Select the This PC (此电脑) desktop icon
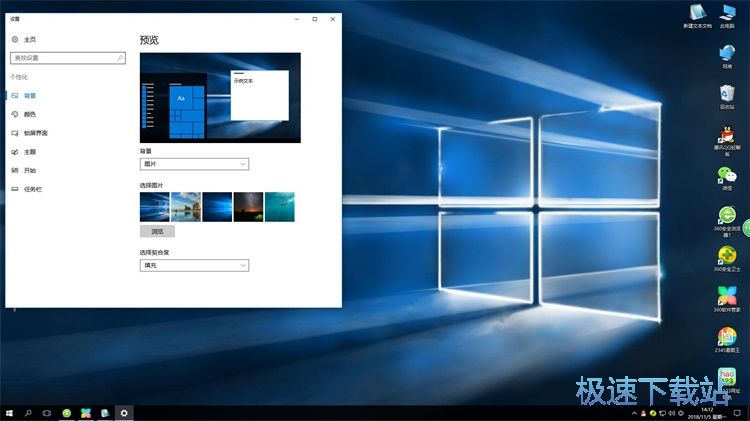 [727, 16]
